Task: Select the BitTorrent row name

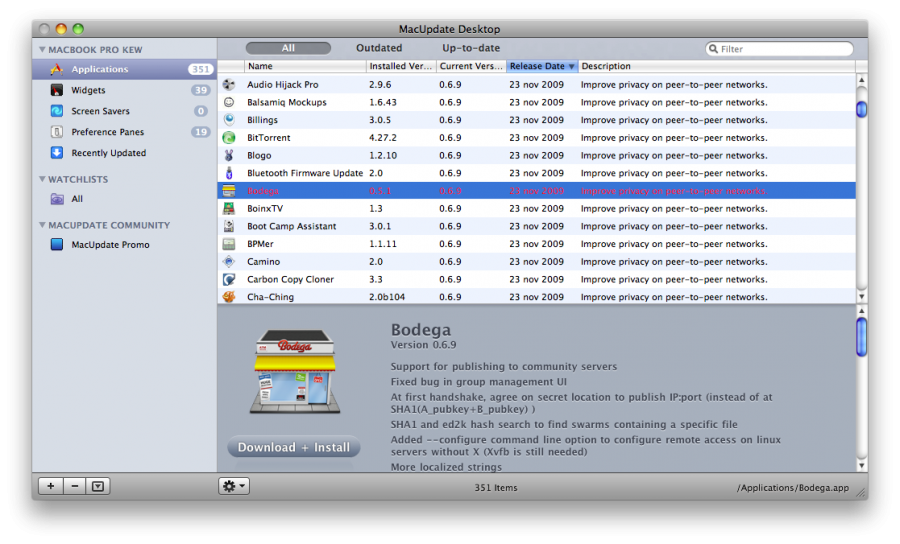Action: coord(269,138)
